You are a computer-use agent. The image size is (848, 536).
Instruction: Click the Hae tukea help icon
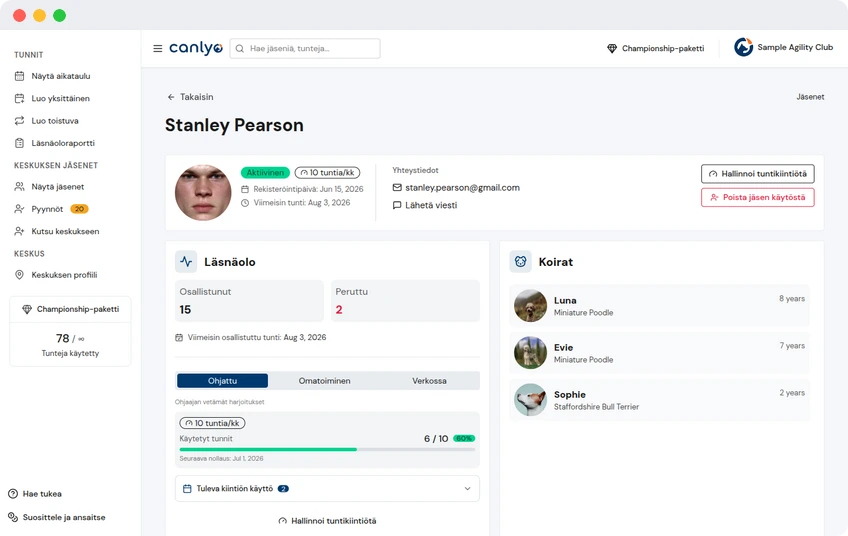13,494
